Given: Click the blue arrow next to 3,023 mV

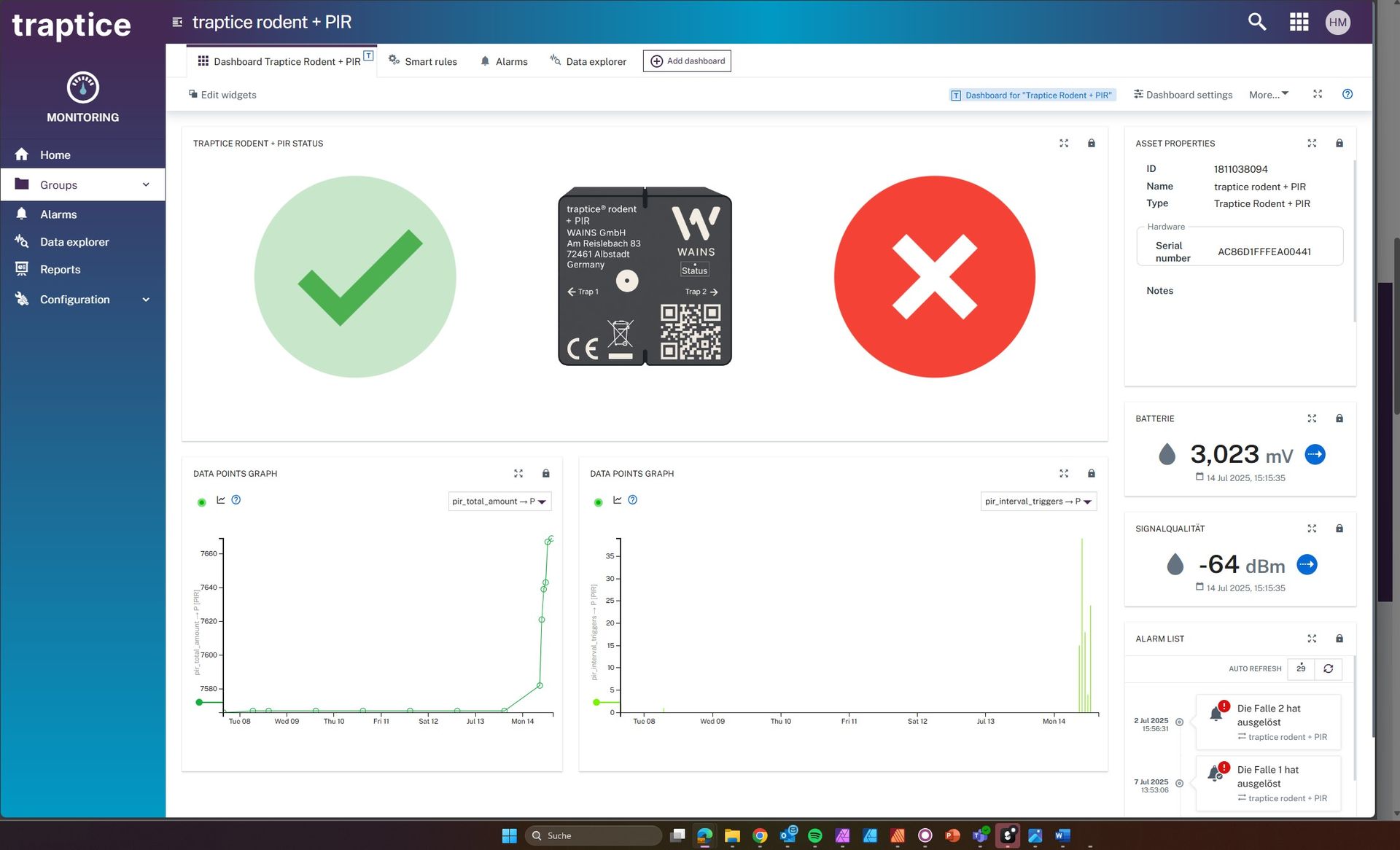Looking at the screenshot, I should click(x=1315, y=455).
